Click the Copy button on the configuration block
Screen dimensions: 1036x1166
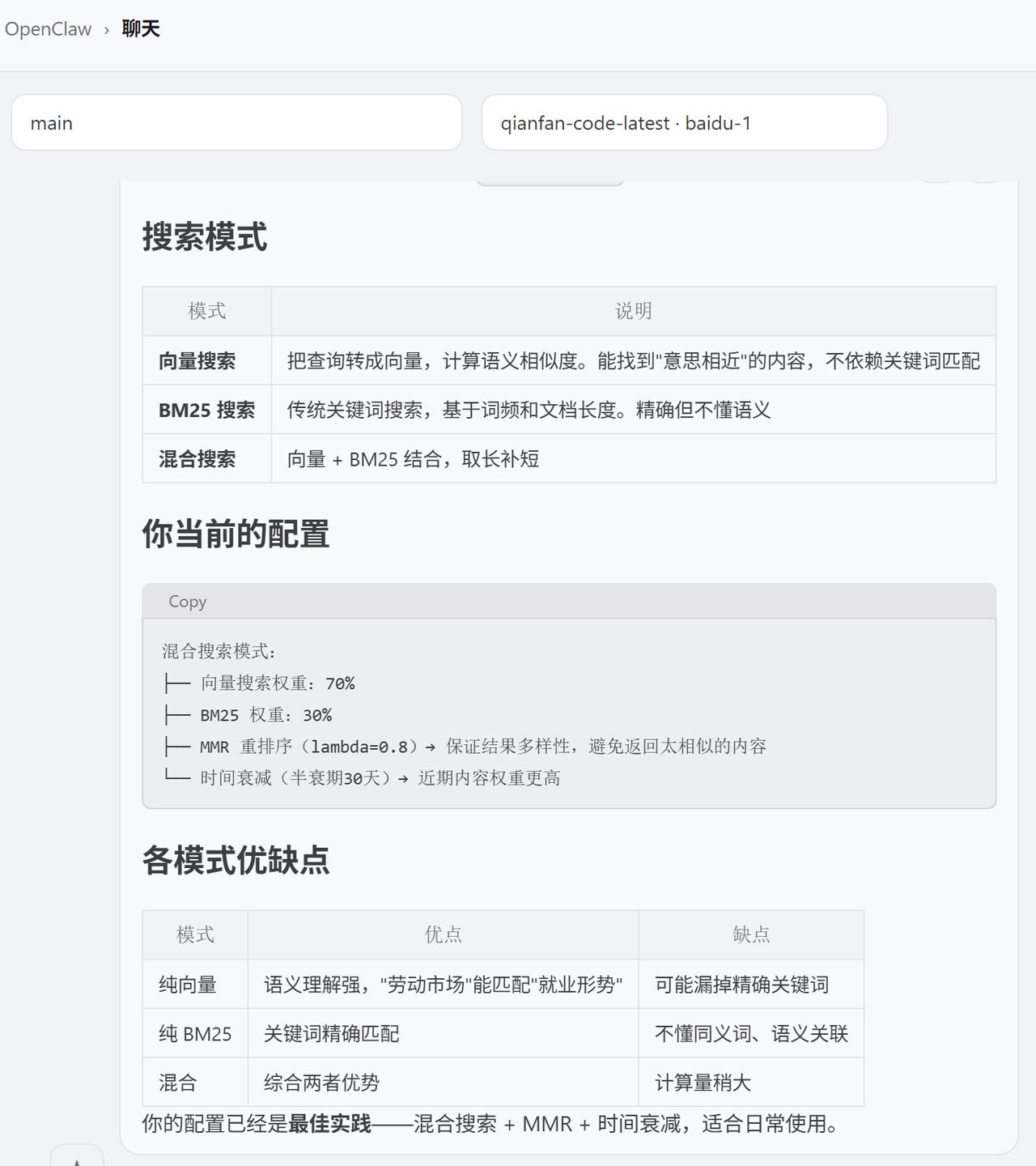188,601
